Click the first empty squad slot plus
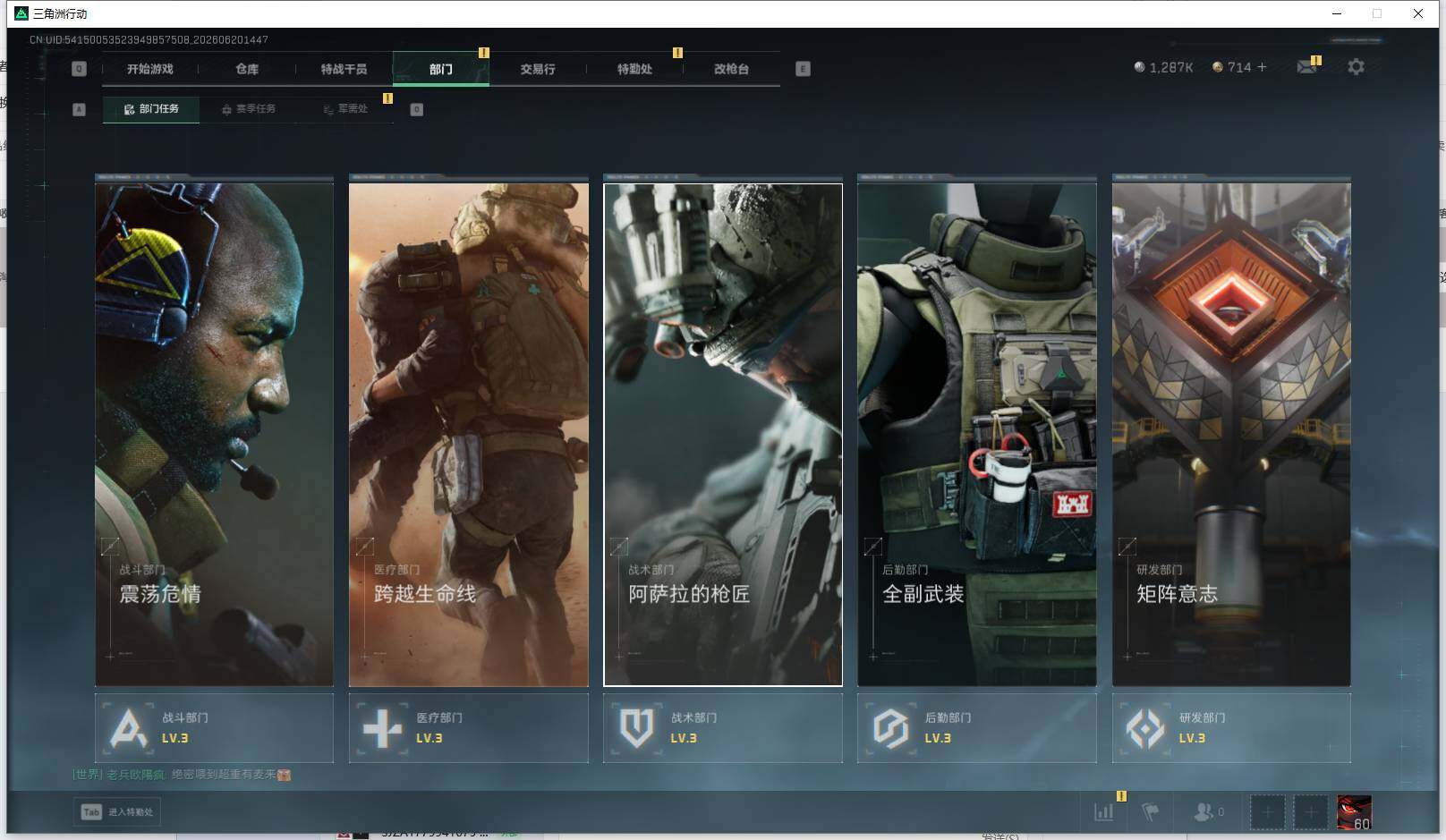Screen dimensions: 1446x840 tap(1267, 812)
